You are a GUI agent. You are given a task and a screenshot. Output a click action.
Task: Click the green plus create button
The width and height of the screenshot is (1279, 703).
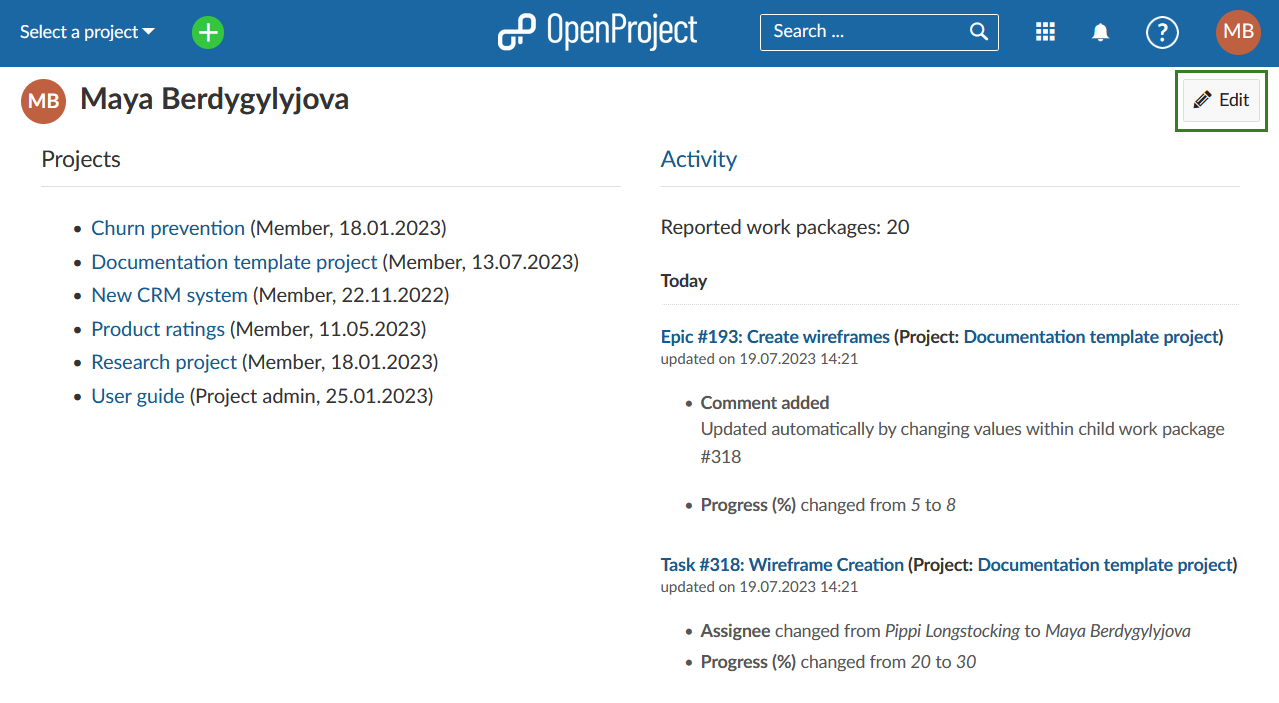pos(208,32)
